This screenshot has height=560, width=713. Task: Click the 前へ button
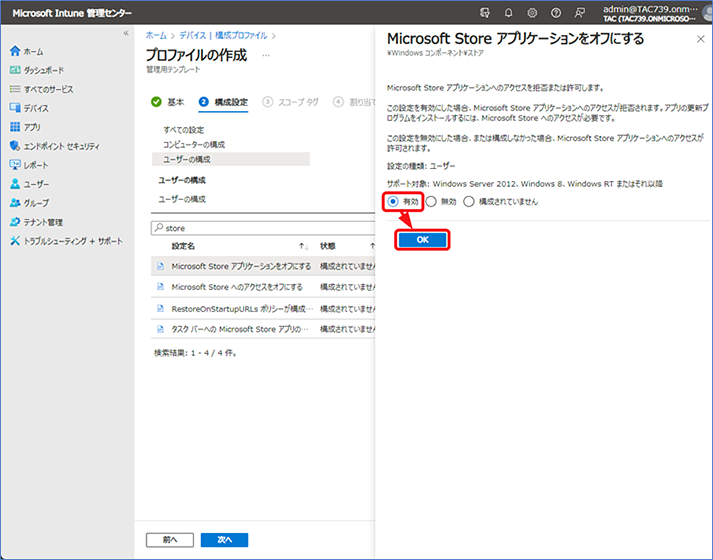[170, 540]
